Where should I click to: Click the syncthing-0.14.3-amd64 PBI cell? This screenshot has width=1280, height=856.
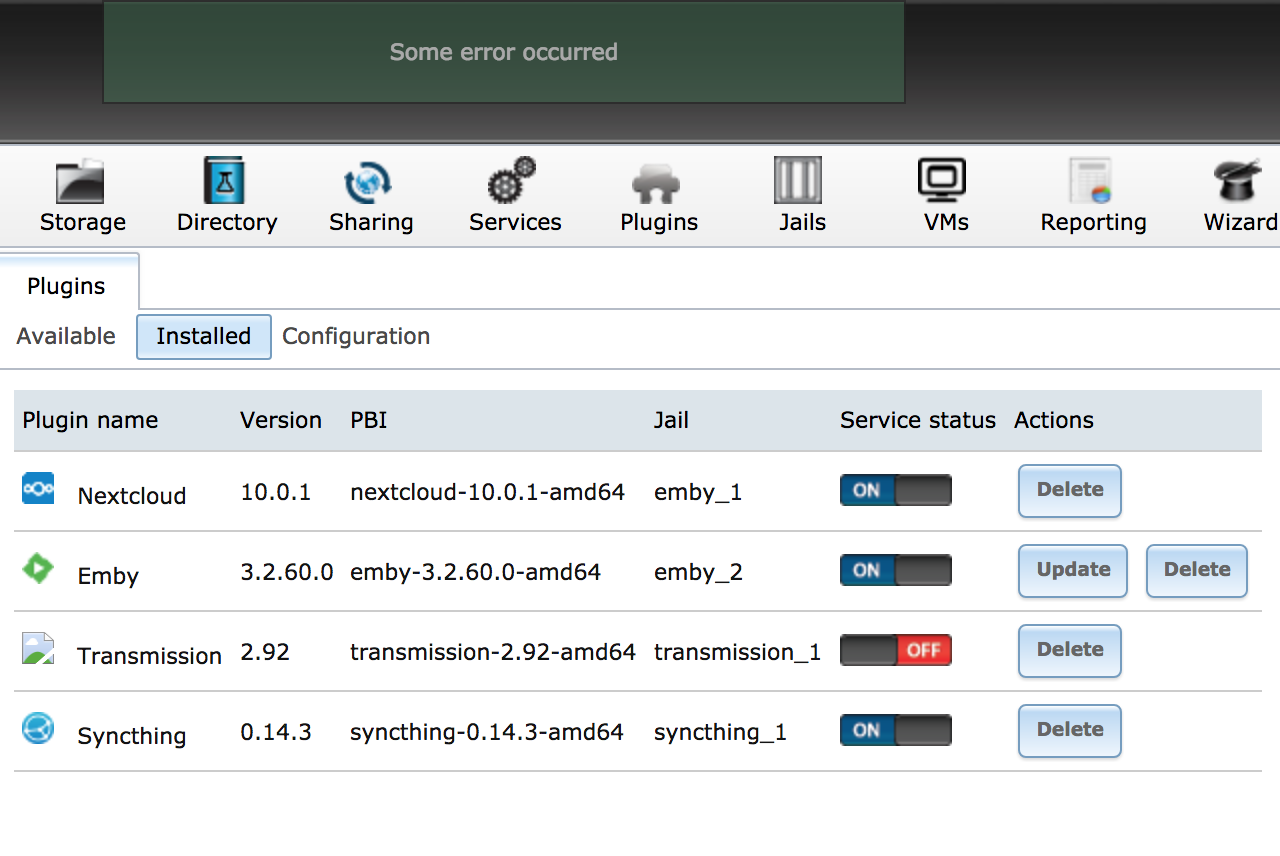click(x=487, y=732)
